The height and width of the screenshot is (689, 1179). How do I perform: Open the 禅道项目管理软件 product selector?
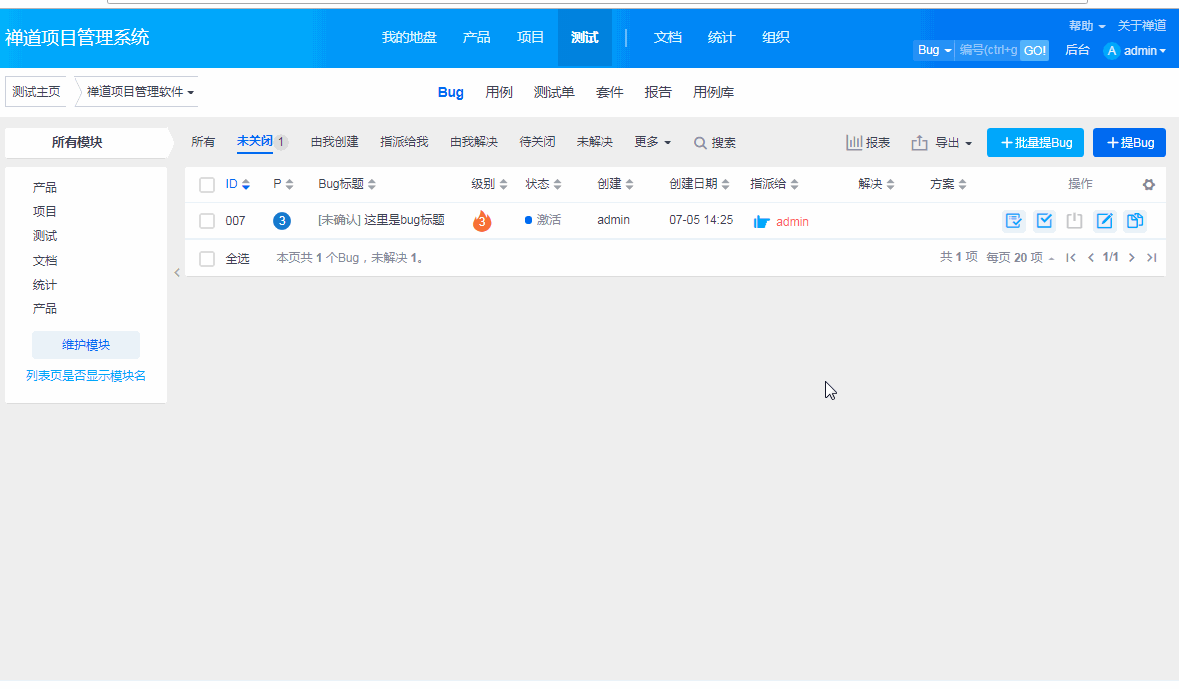(140, 92)
